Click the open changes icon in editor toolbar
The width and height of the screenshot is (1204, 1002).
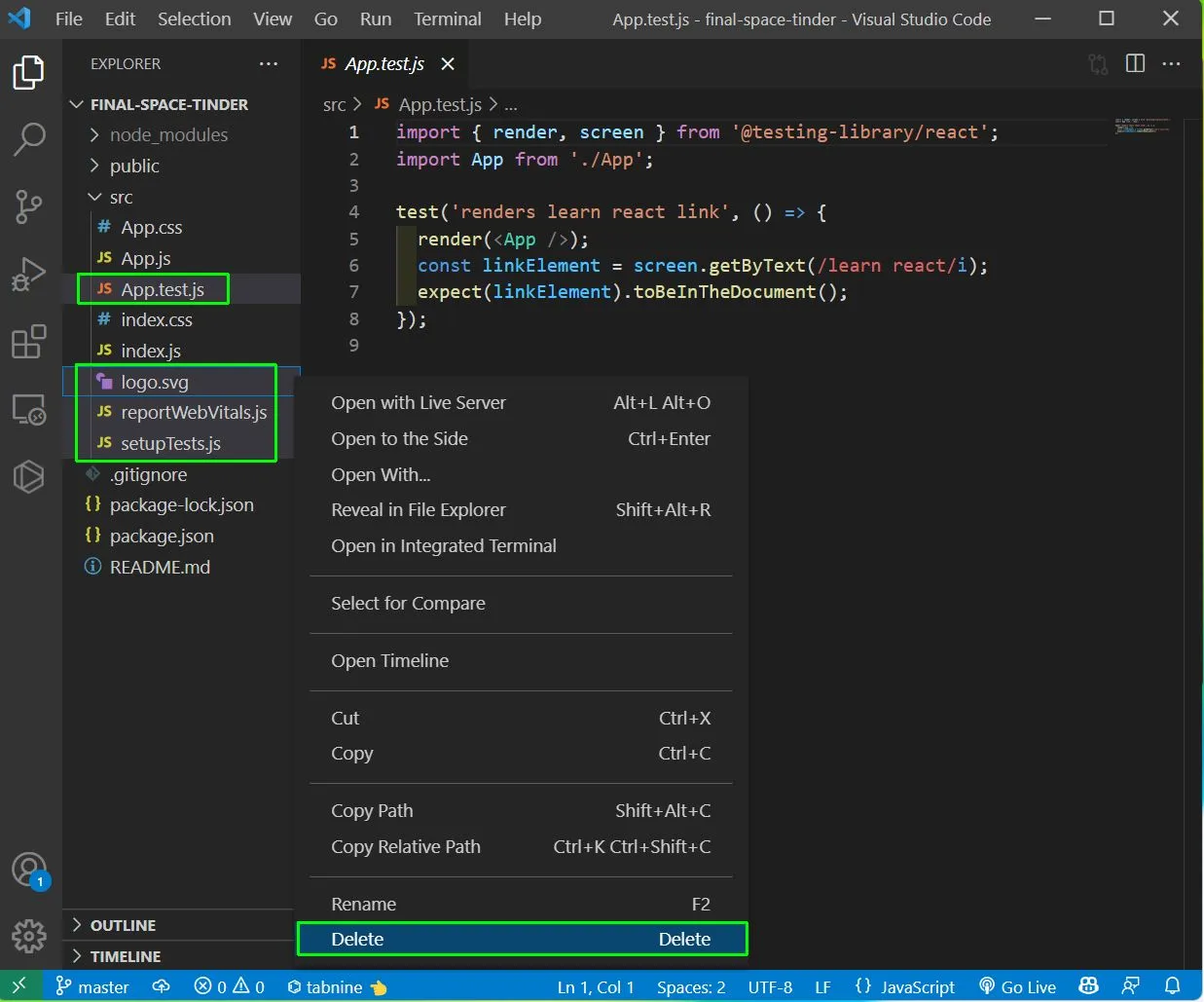[1098, 64]
